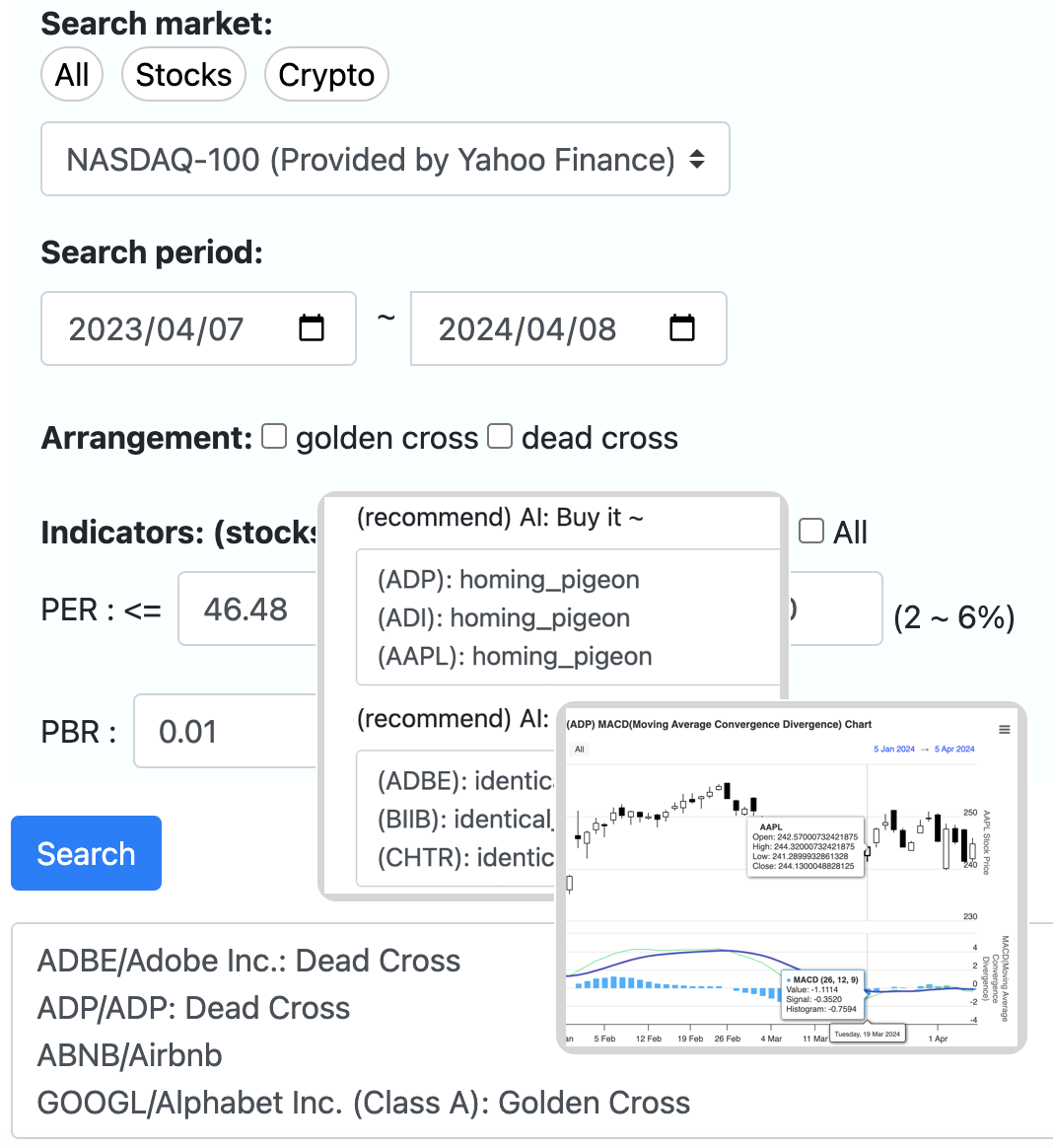Click the blue Search button
The height and width of the screenshot is (1148, 1053).
coord(87,853)
